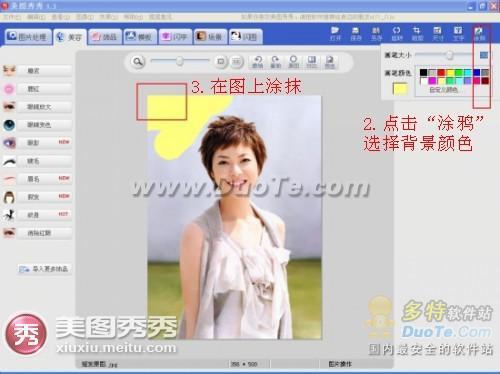Click the 打开 (open file) toolbar icon
The height and width of the screenshot is (374, 500).
335,34
